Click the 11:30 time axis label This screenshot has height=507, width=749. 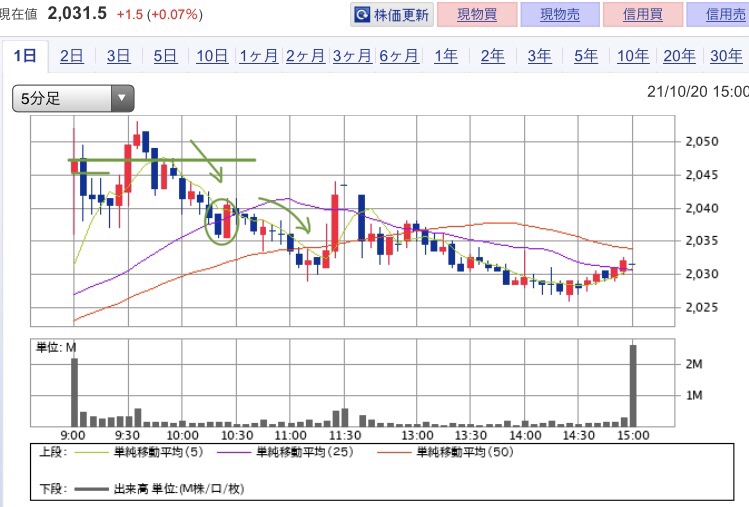click(345, 435)
